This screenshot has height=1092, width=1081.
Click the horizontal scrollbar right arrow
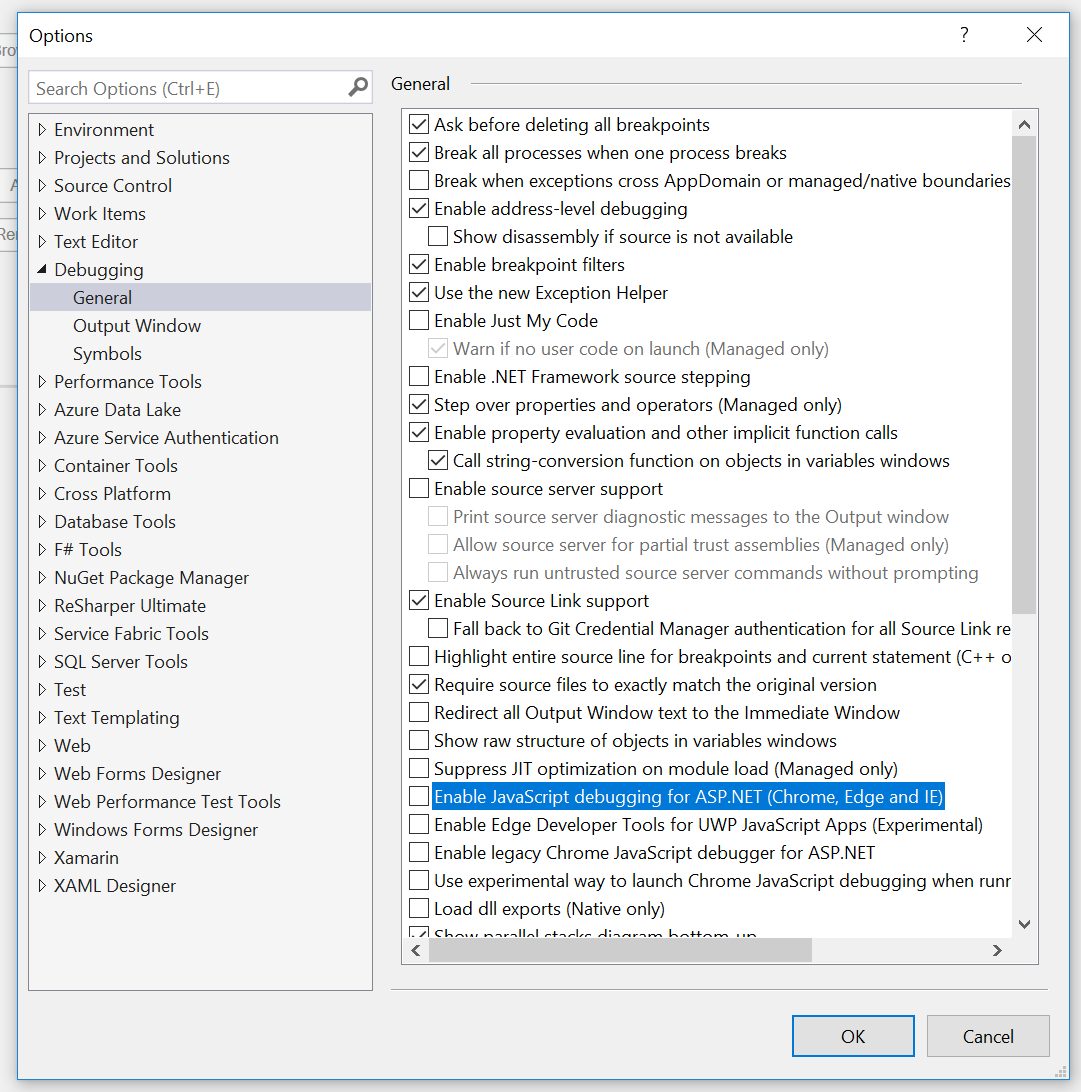tap(997, 951)
